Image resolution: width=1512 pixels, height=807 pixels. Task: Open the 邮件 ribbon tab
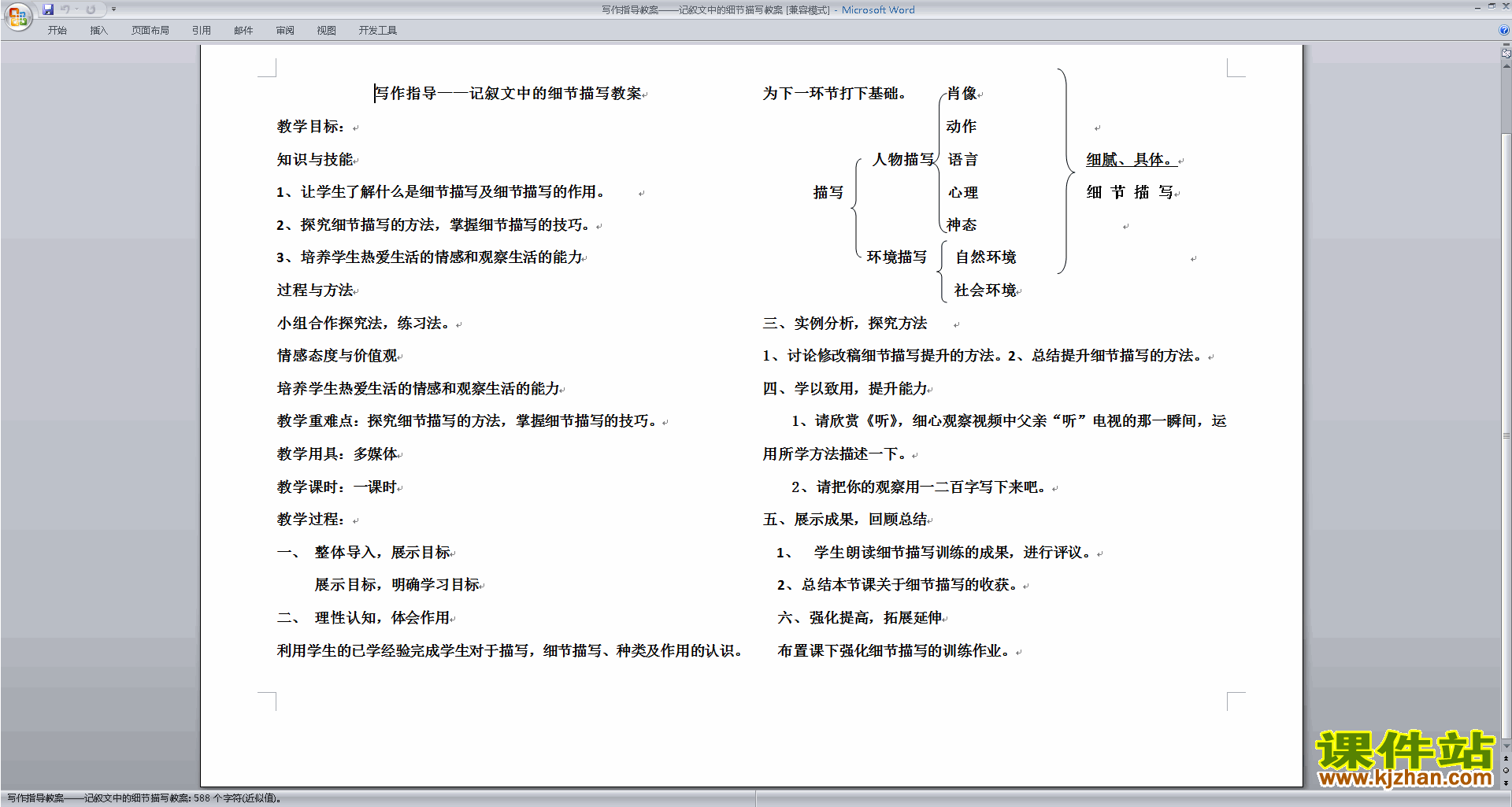point(243,31)
